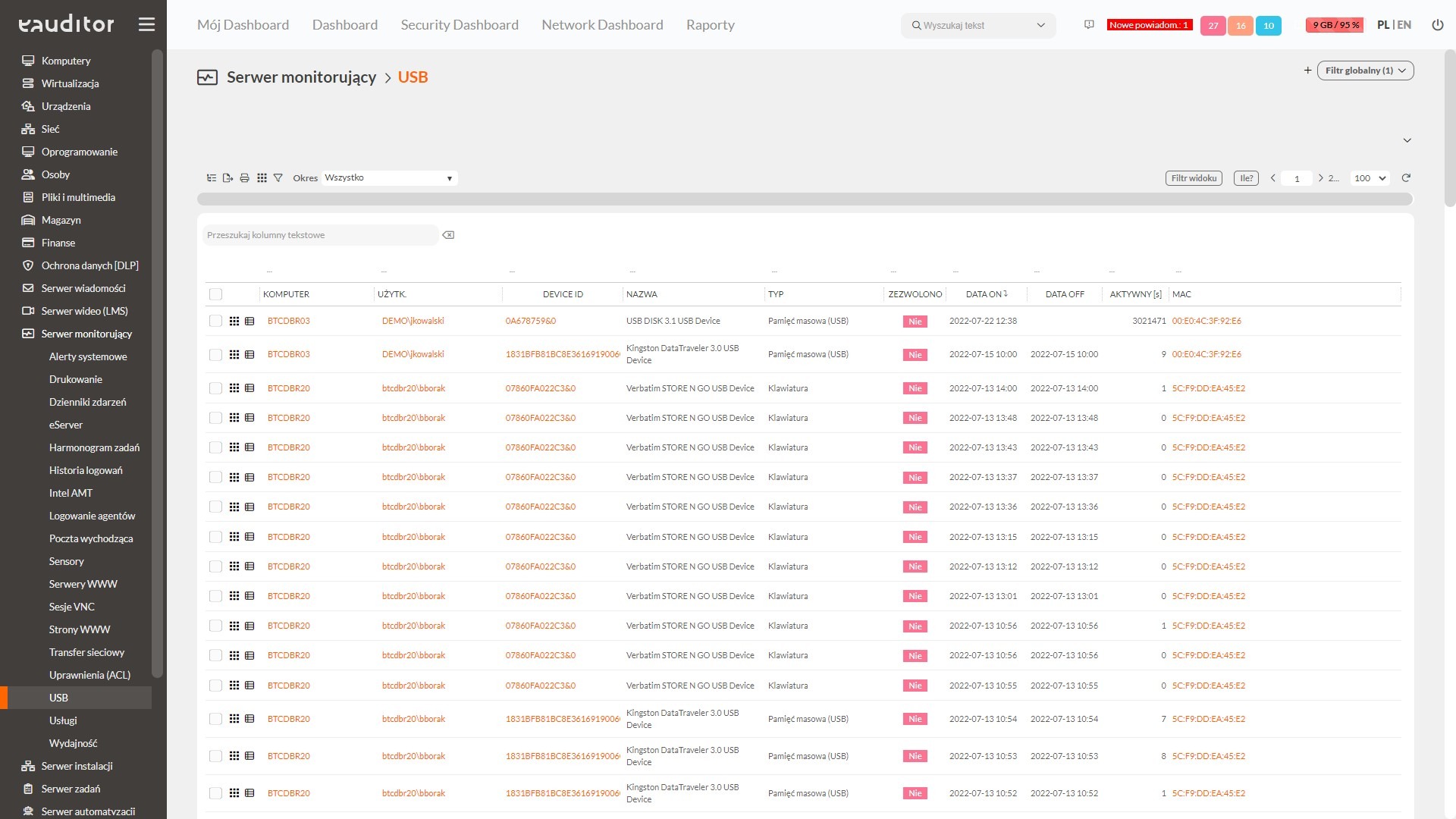
Task: Select the USB DISK 3.1 row checkbox
Action: pyautogui.click(x=215, y=322)
